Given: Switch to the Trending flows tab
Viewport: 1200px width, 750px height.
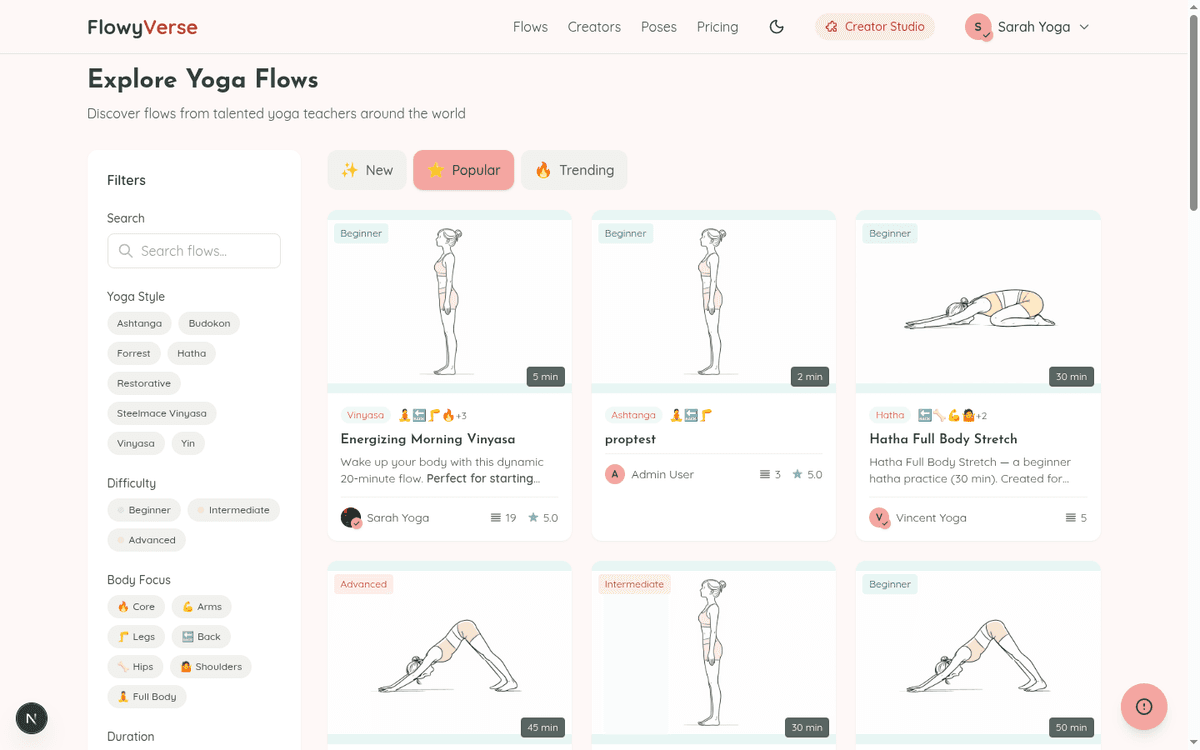Looking at the screenshot, I should 574,170.
